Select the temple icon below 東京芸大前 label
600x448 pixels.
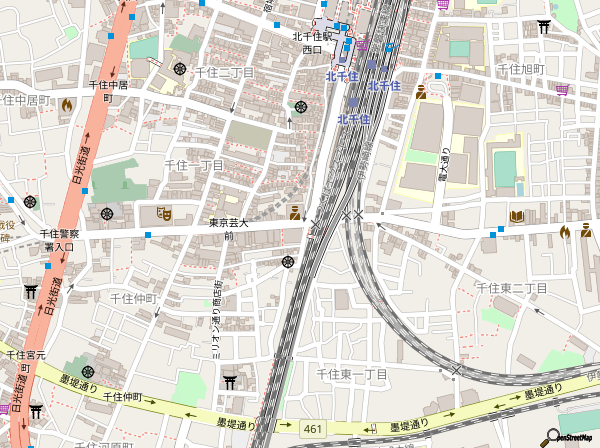tap(288, 262)
